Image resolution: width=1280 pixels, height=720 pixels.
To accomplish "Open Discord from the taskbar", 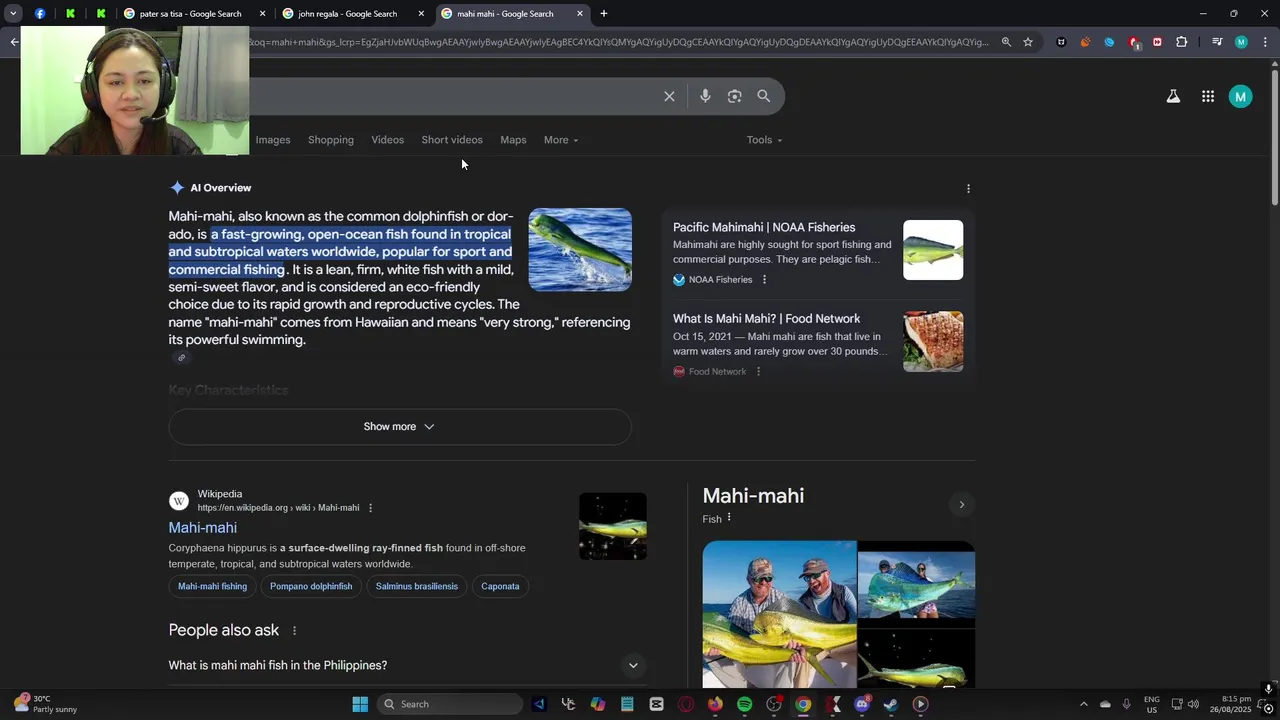I will point(862,704).
